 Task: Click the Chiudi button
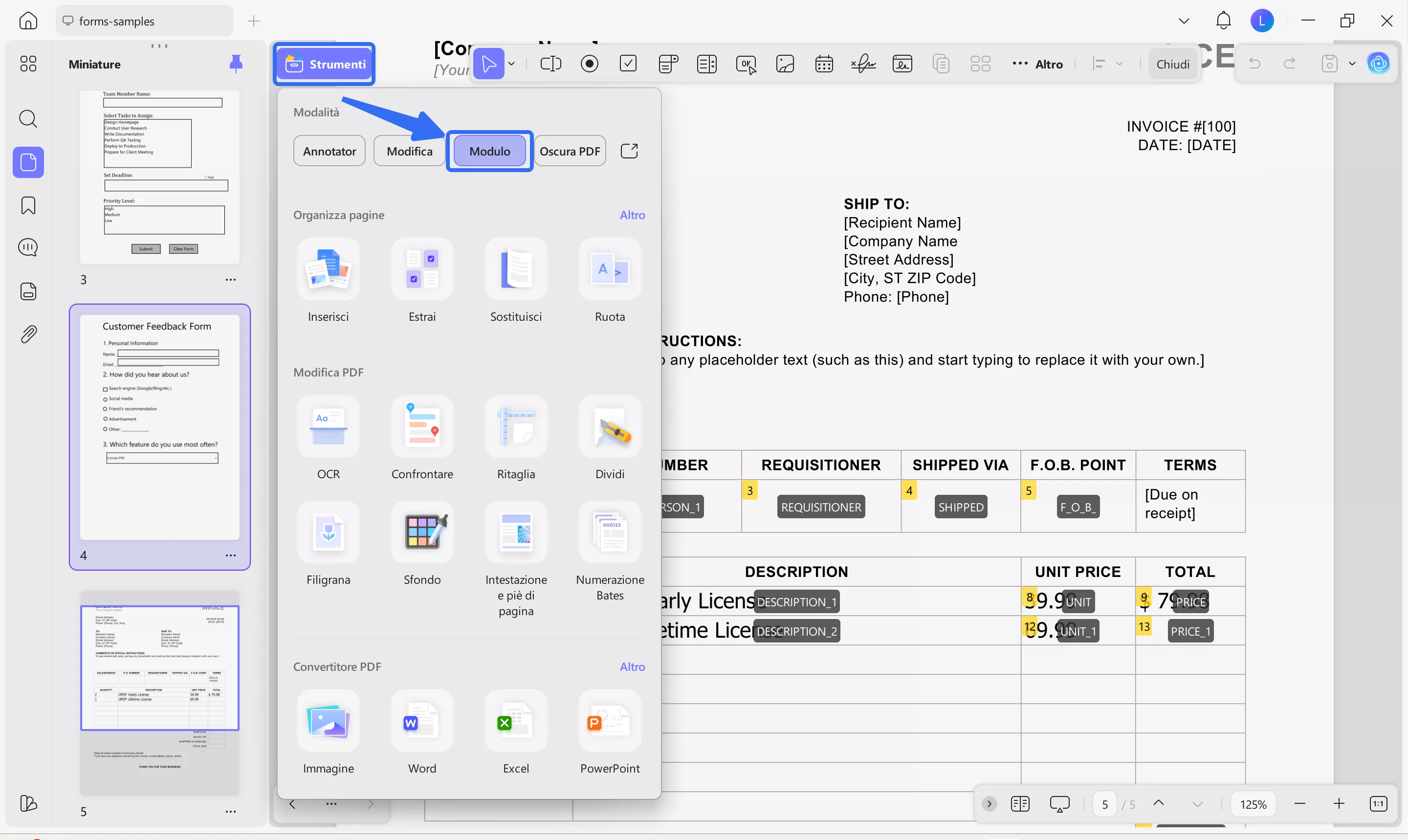pyautogui.click(x=1172, y=64)
